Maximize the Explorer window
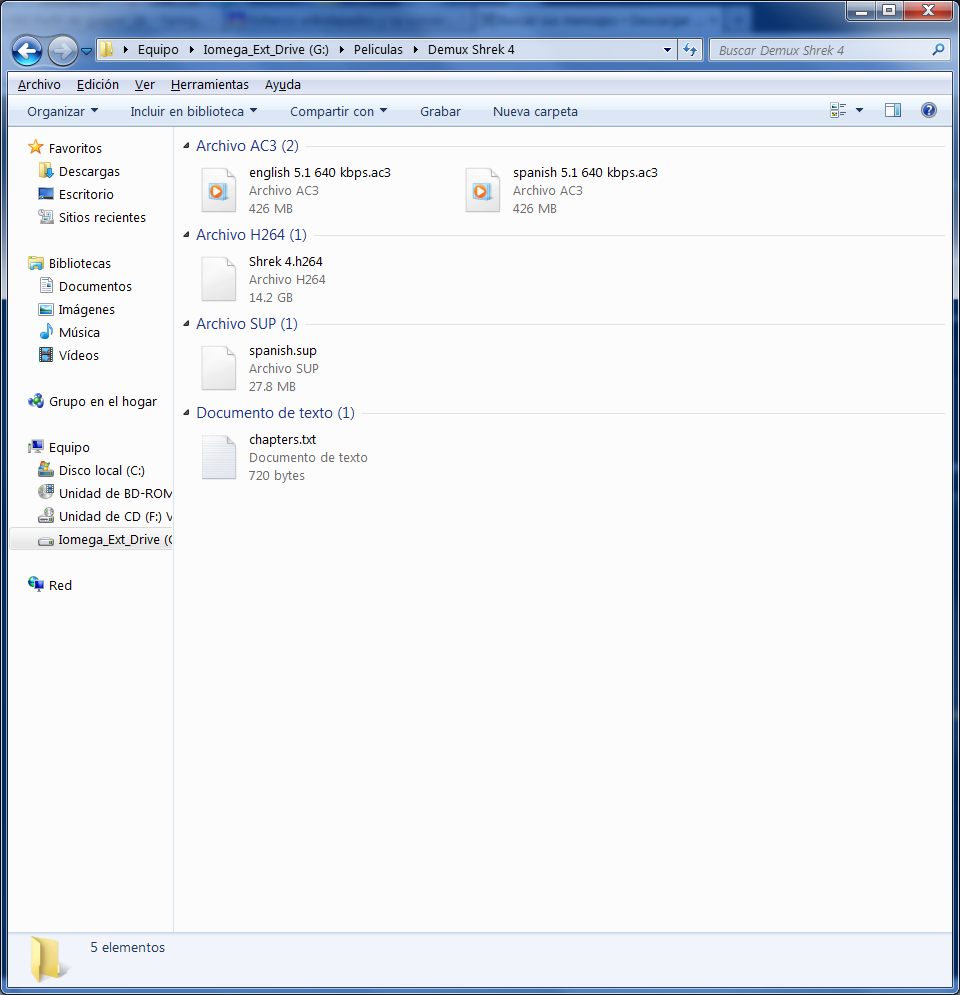Viewport: 960px width, 995px height. click(890, 10)
